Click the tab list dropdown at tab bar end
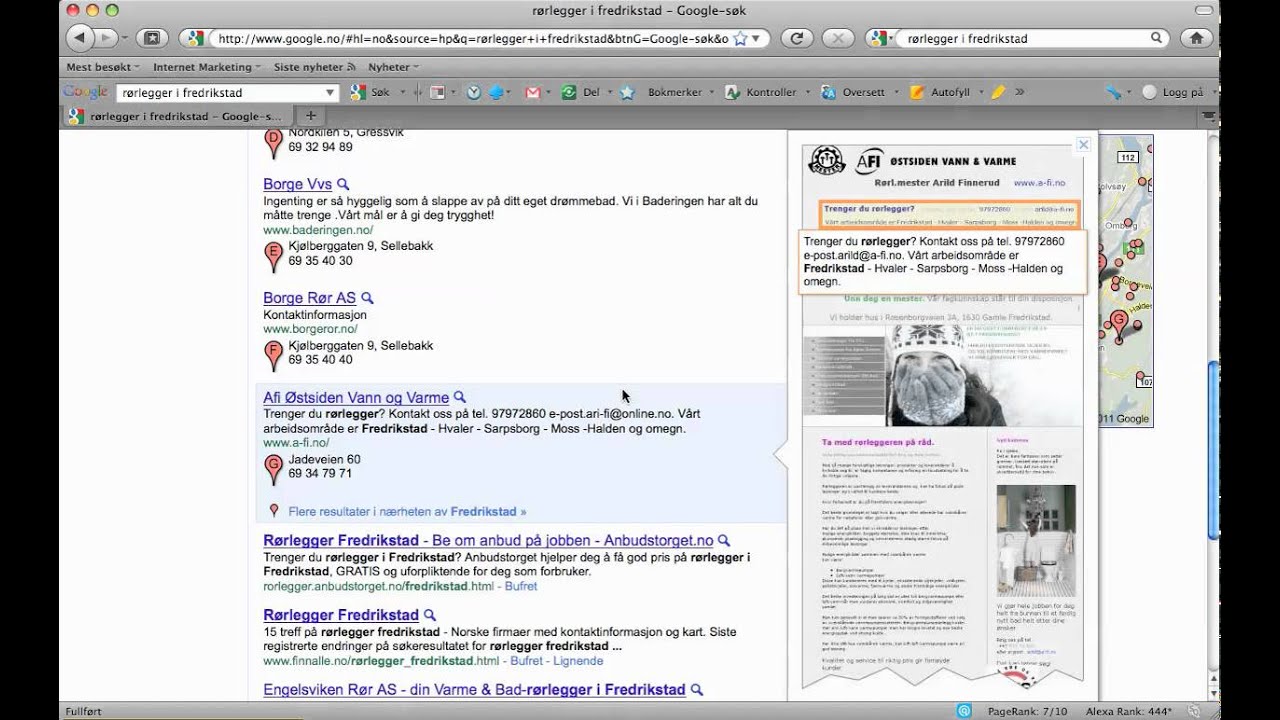This screenshot has width=1280, height=720. pos(1210,116)
